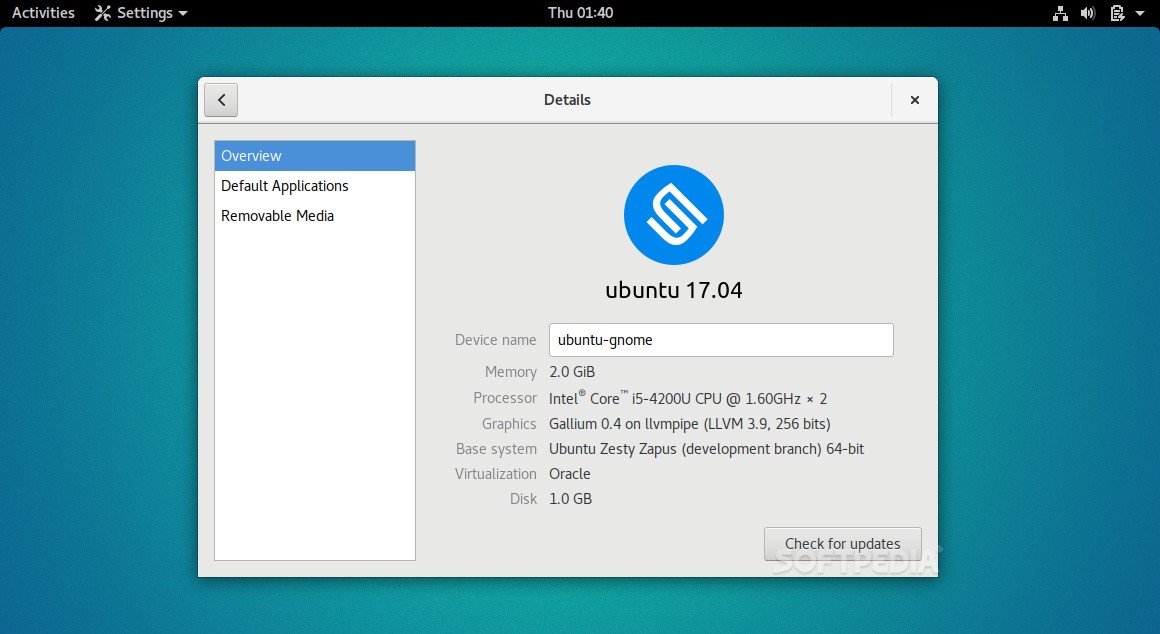Click the battery status icon
The height and width of the screenshot is (634, 1160).
click(x=1117, y=13)
